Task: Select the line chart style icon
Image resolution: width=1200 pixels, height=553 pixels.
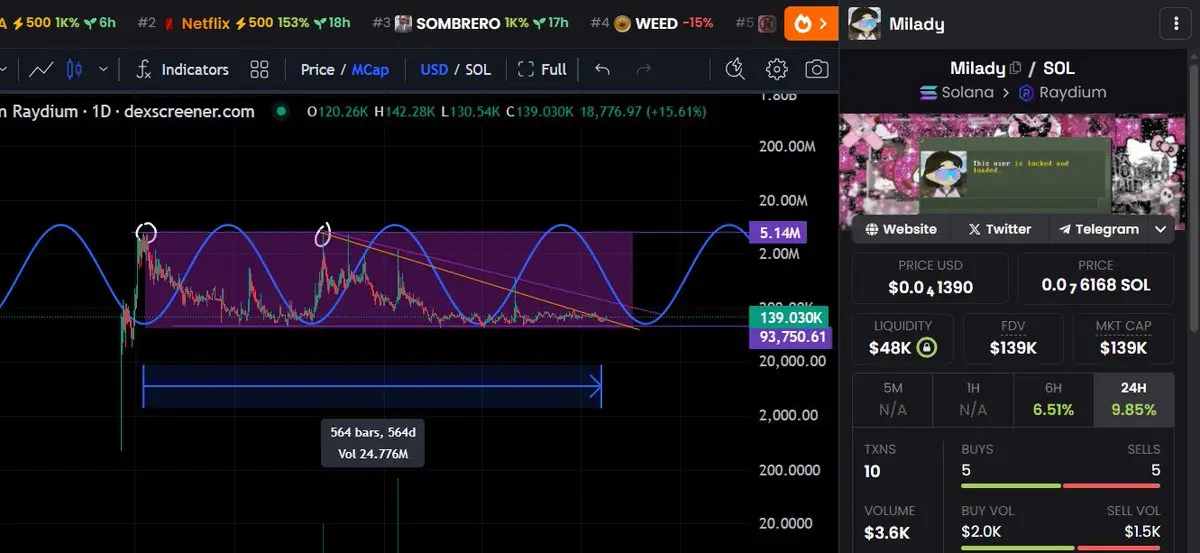Action: coord(42,69)
